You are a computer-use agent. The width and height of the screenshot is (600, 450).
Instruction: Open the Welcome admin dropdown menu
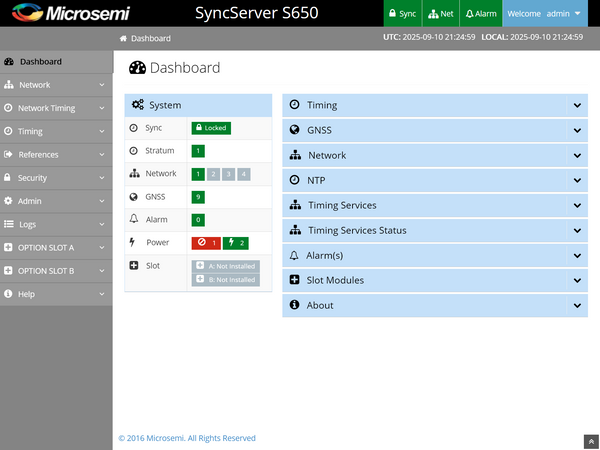[x=545, y=13]
